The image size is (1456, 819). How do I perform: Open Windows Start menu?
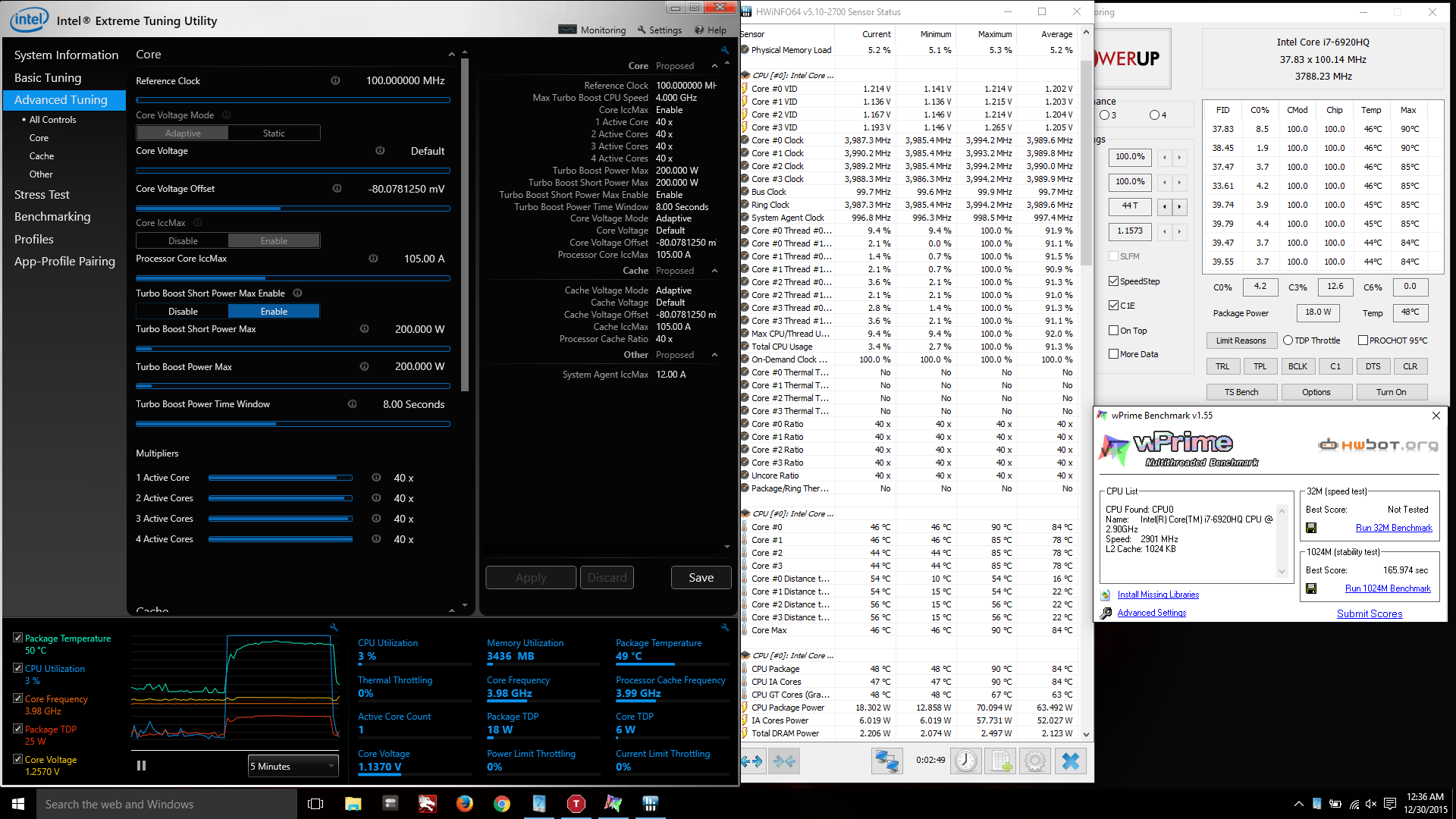pyautogui.click(x=18, y=804)
